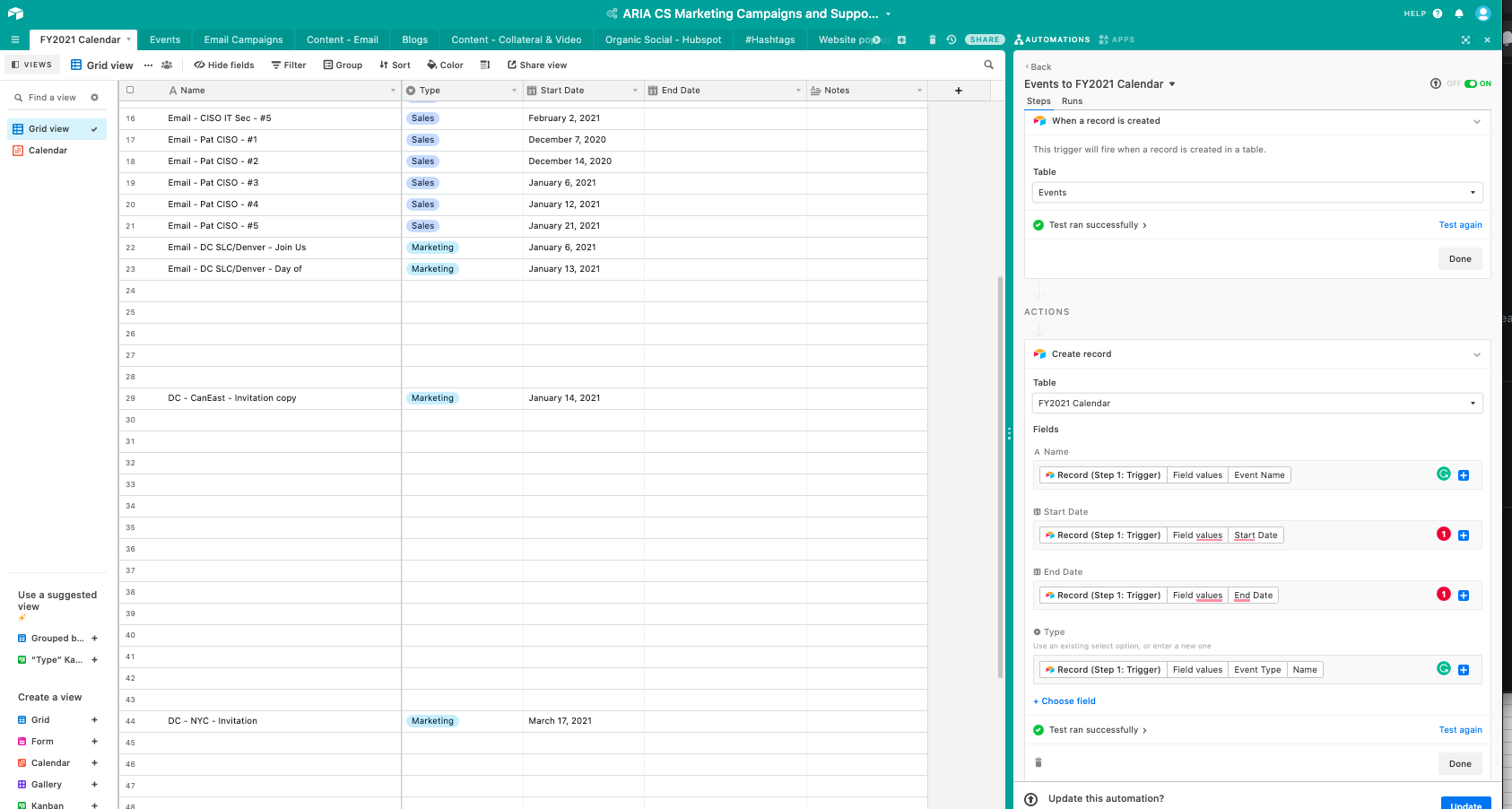This screenshot has width=1512, height=809.
Task: Open automation name dropdown arrow
Action: (1172, 84)
